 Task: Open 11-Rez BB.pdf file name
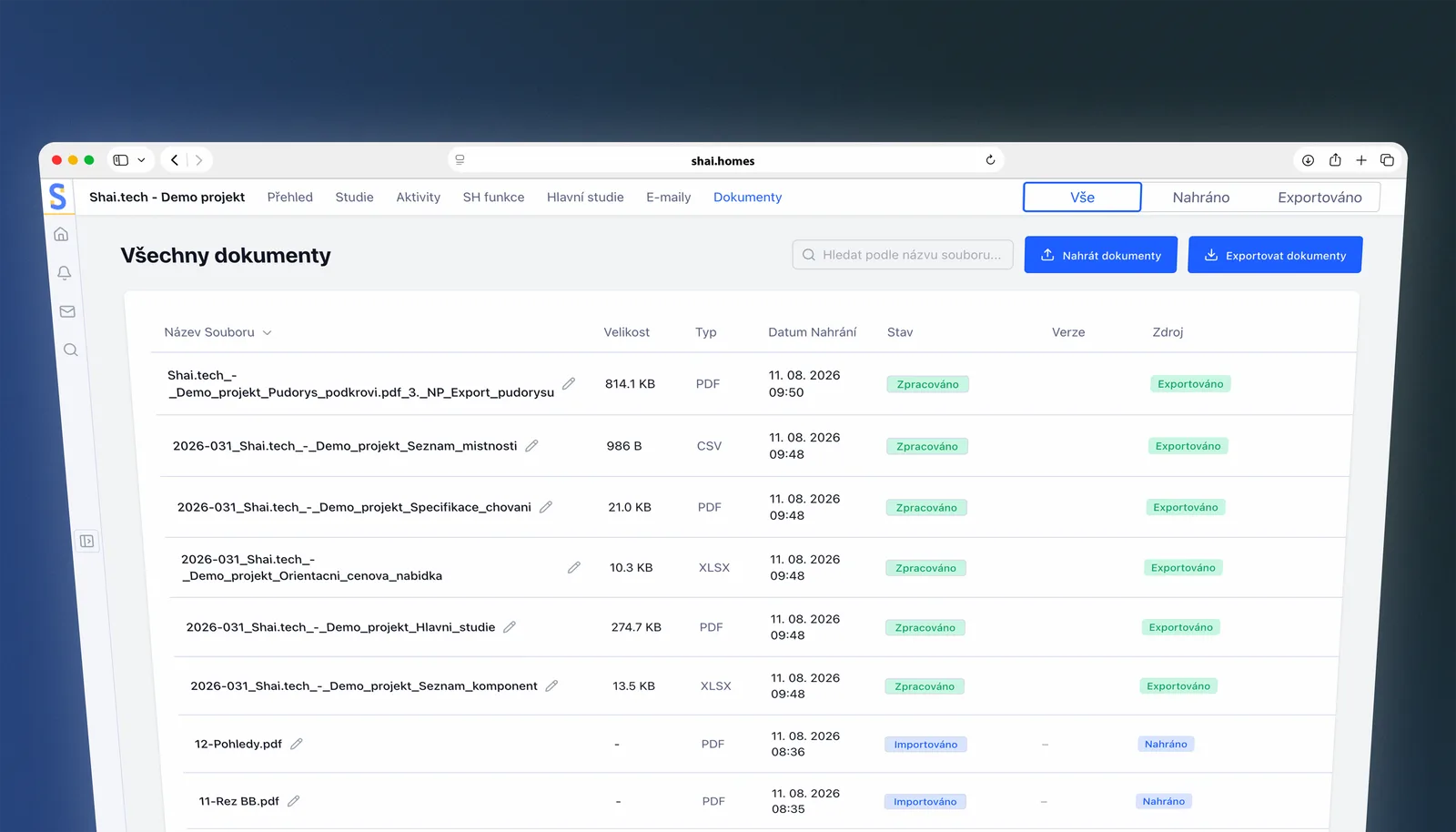click(x=239, y=801)
